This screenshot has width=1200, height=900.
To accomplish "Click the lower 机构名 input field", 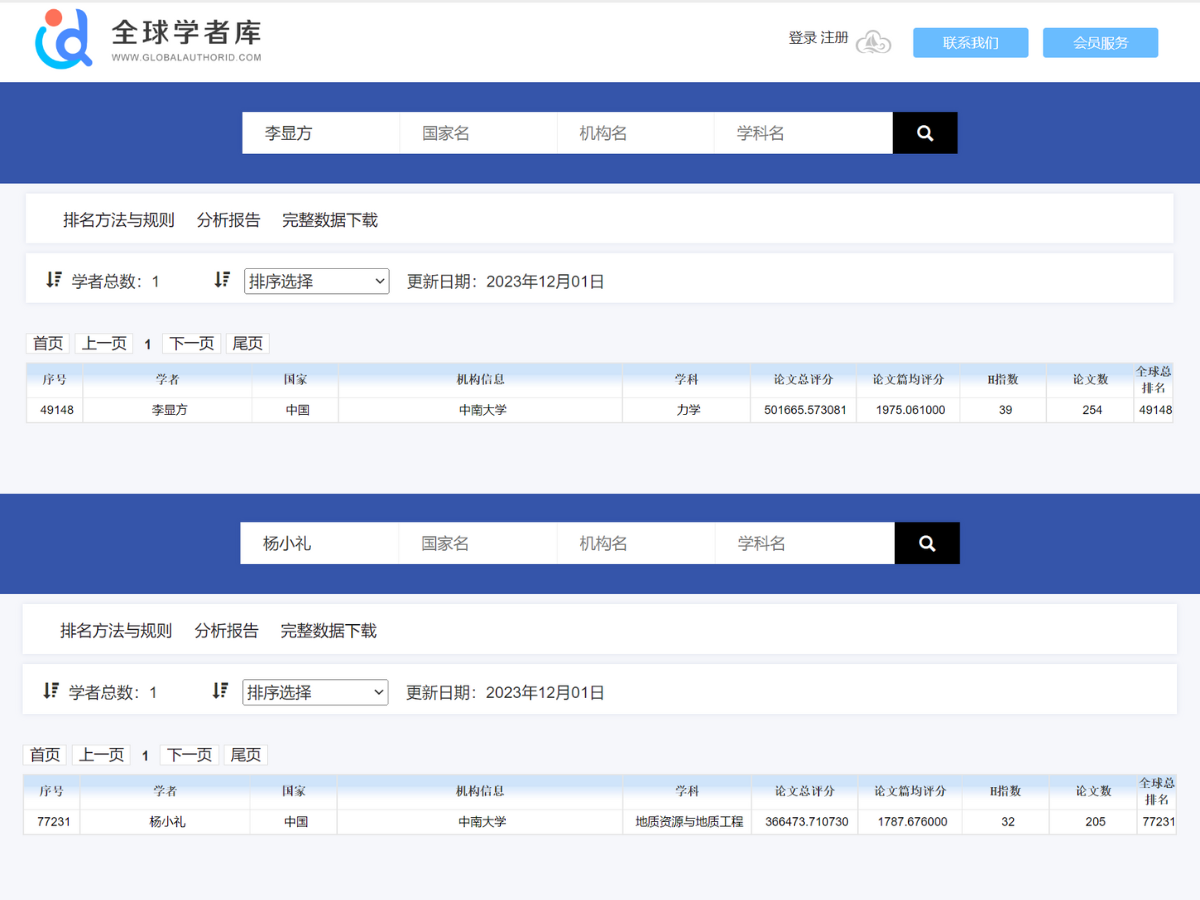I will [635, 544].
